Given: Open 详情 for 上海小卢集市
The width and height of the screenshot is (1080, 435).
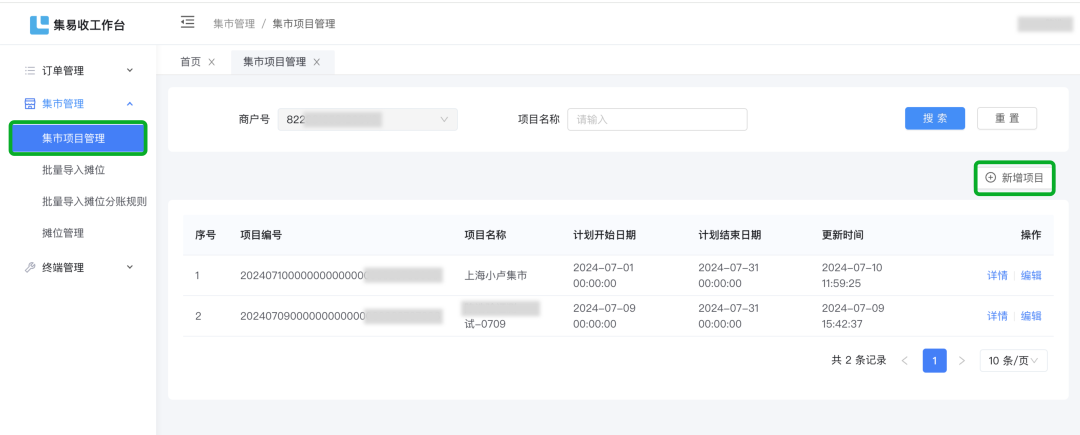Looking at the screenshot, I should 997,275.
